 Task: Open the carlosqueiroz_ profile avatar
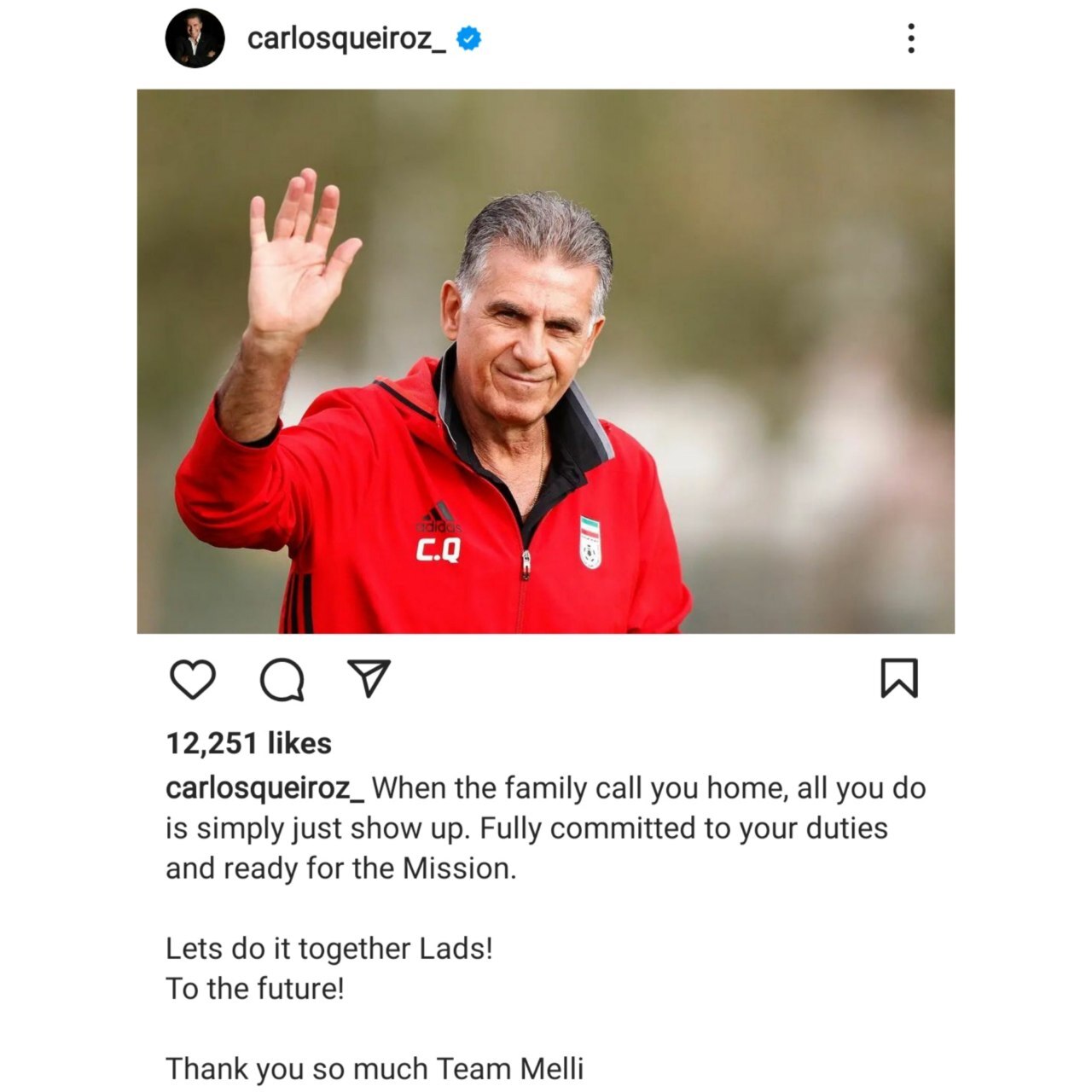click(x=195, y=38)
